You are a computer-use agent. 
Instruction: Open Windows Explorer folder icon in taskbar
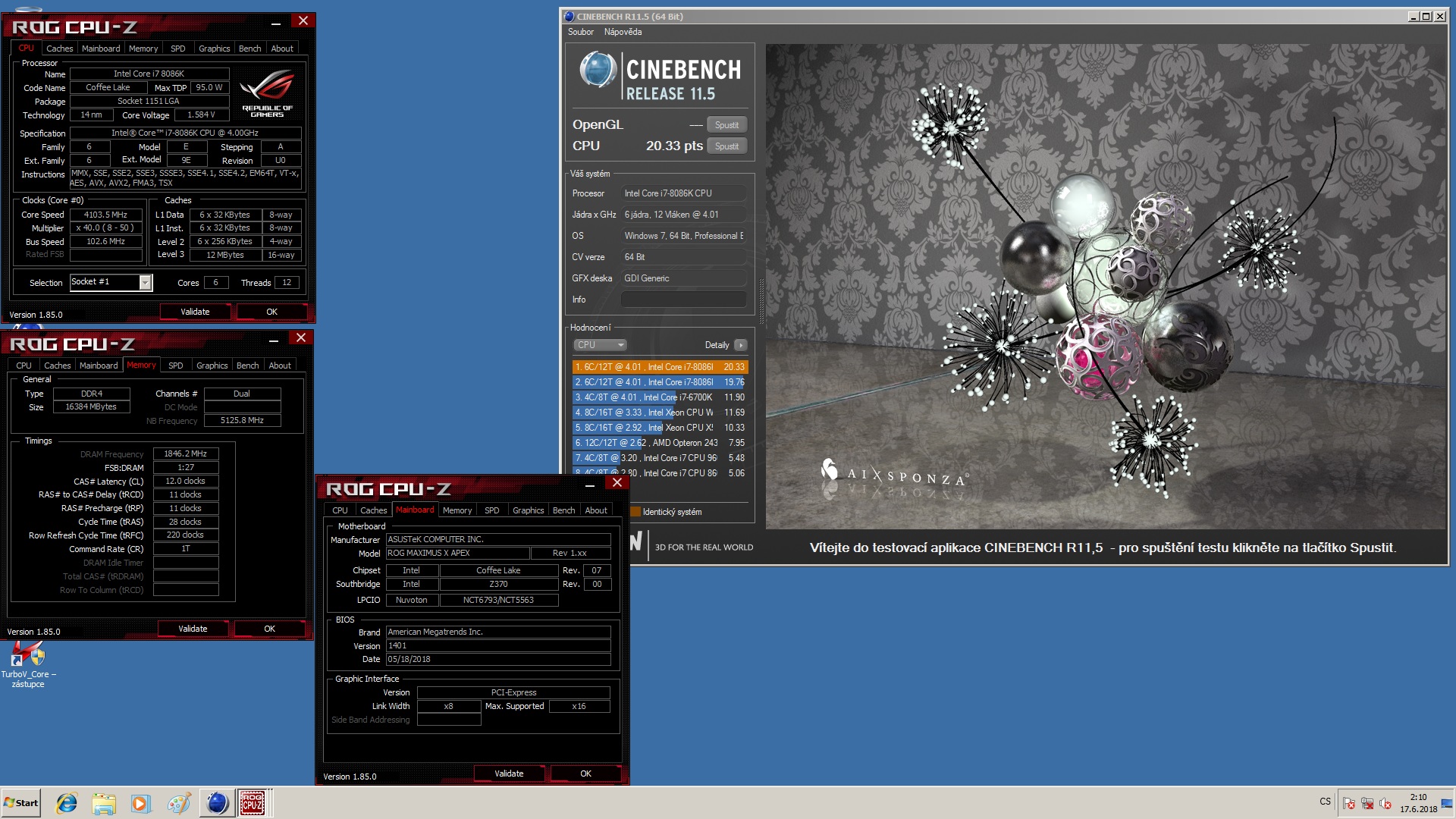[x=104, y=803]
